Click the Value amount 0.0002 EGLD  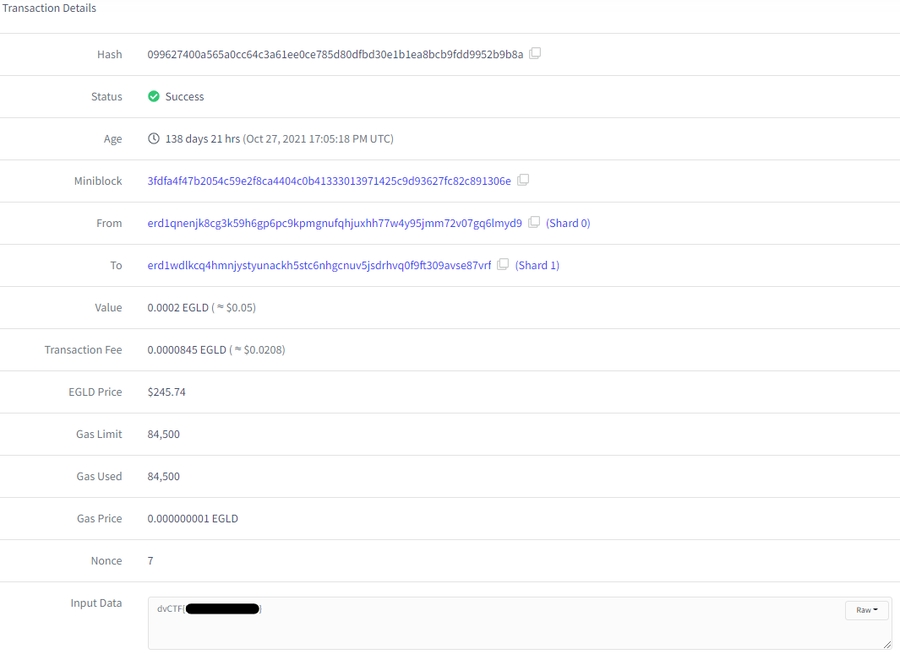[x=178, y=308]
